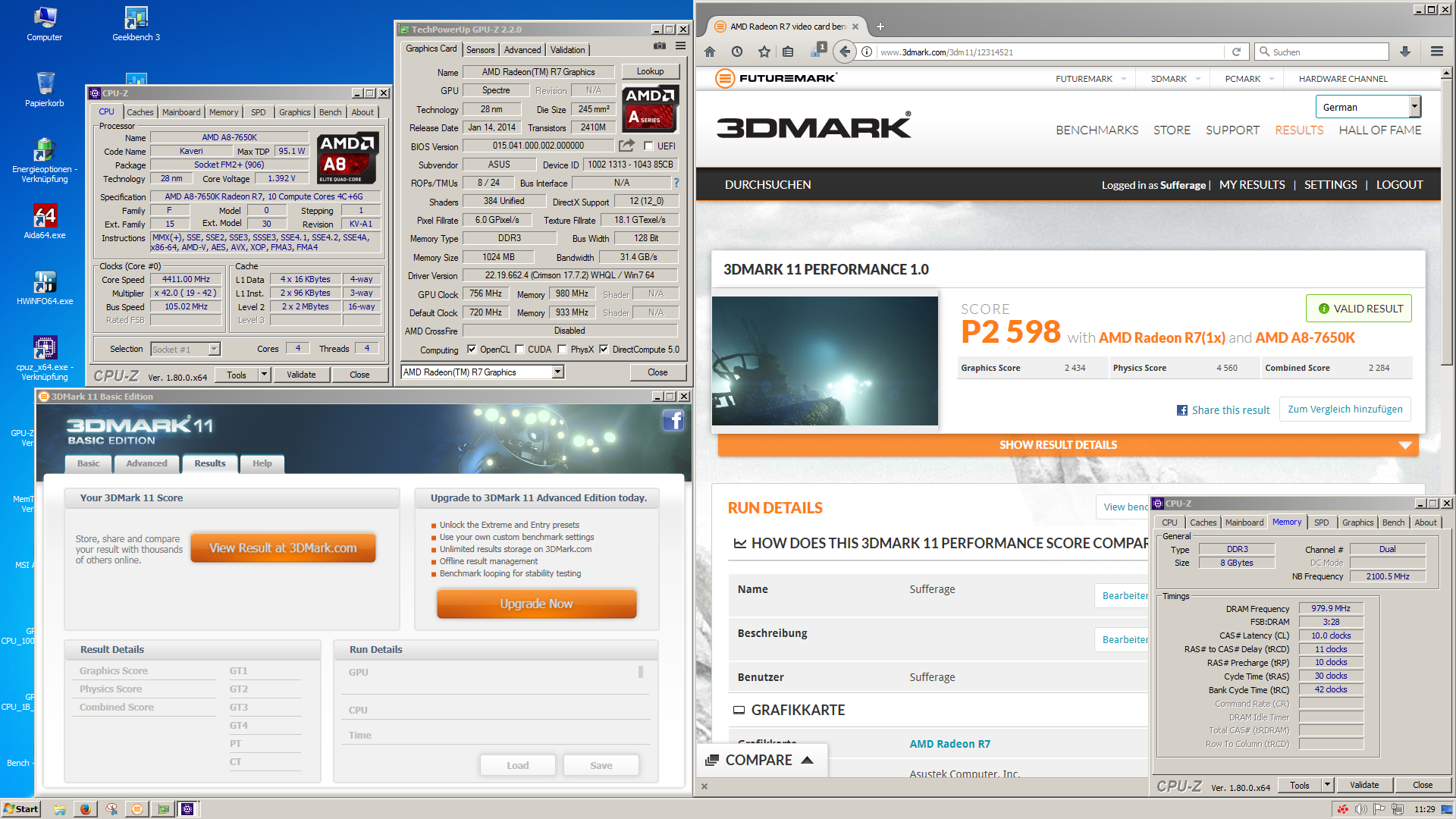Open the Geekbench 3 desktop shortcut

click(136, 24)
